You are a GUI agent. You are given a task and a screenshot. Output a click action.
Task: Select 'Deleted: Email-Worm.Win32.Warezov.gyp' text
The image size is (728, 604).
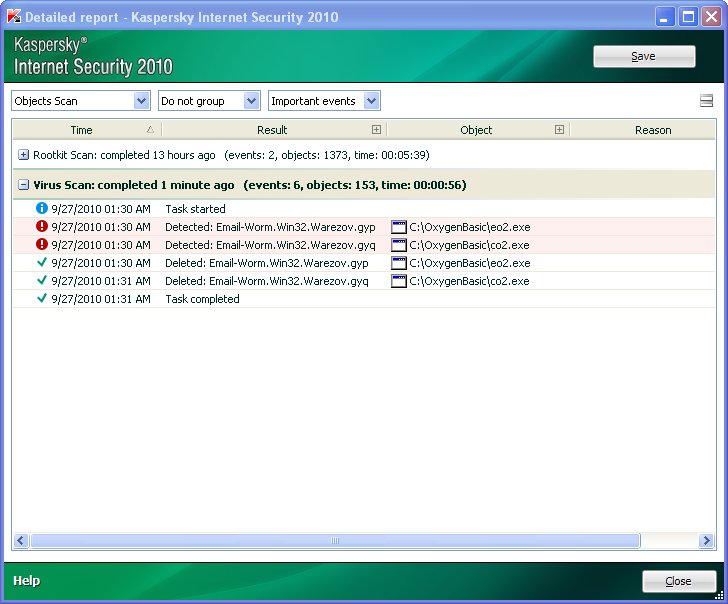click(x=267, y=263)
